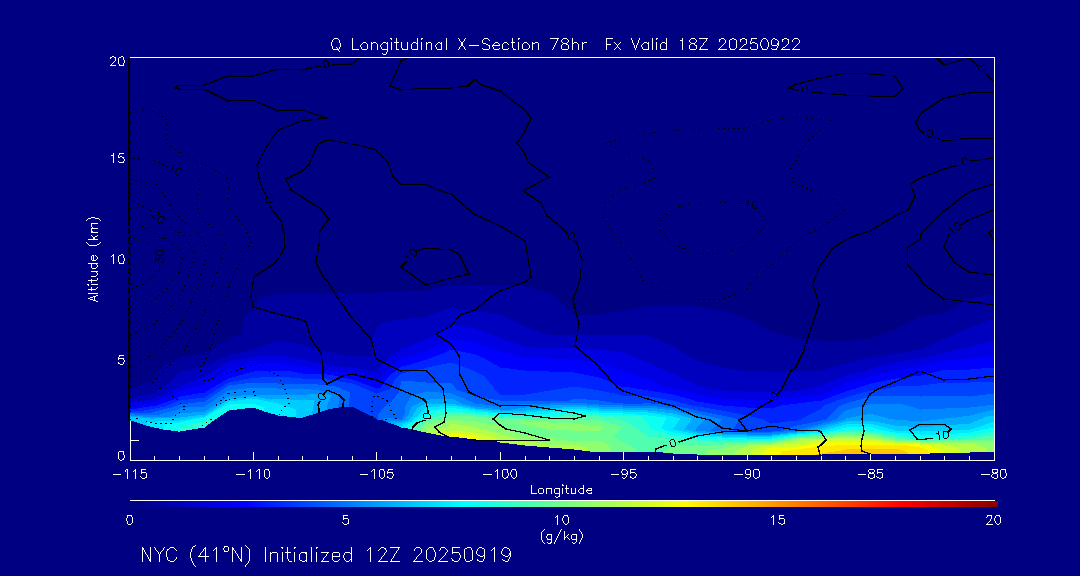This screenshot has height=576, width=1080.
Task: Click the "-115" longitude tick label
Action: 130,475
